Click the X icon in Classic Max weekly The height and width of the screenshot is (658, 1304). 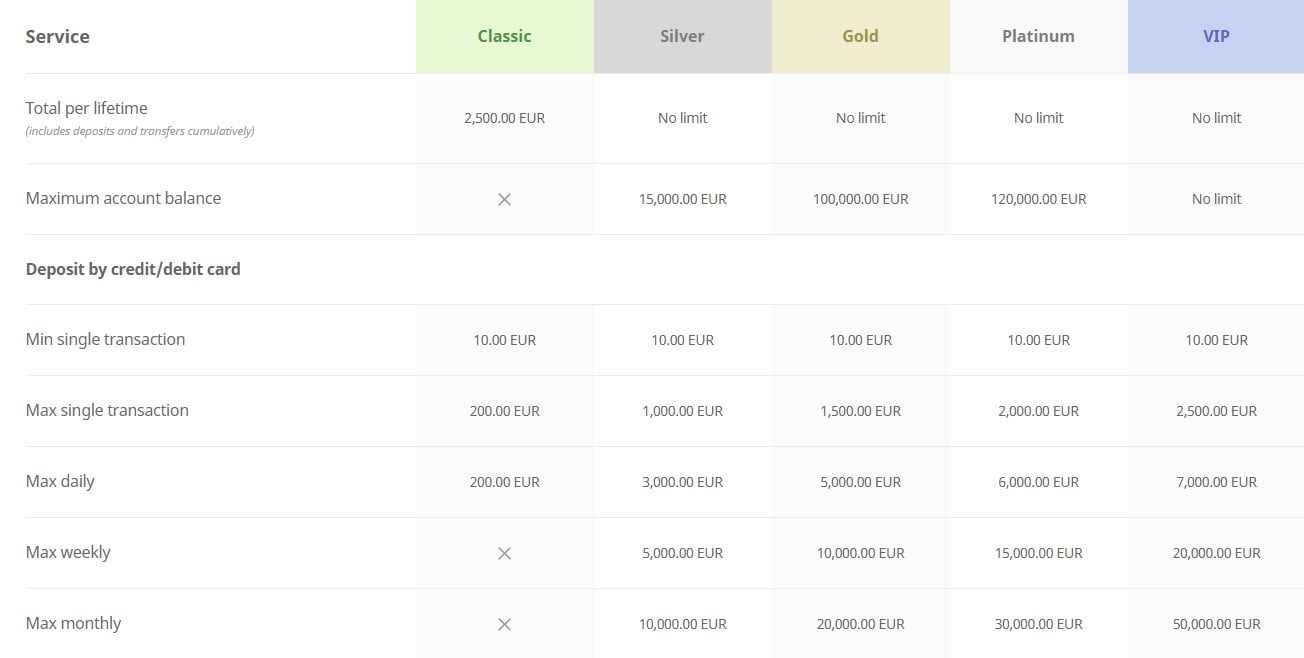tap(504, 553)
